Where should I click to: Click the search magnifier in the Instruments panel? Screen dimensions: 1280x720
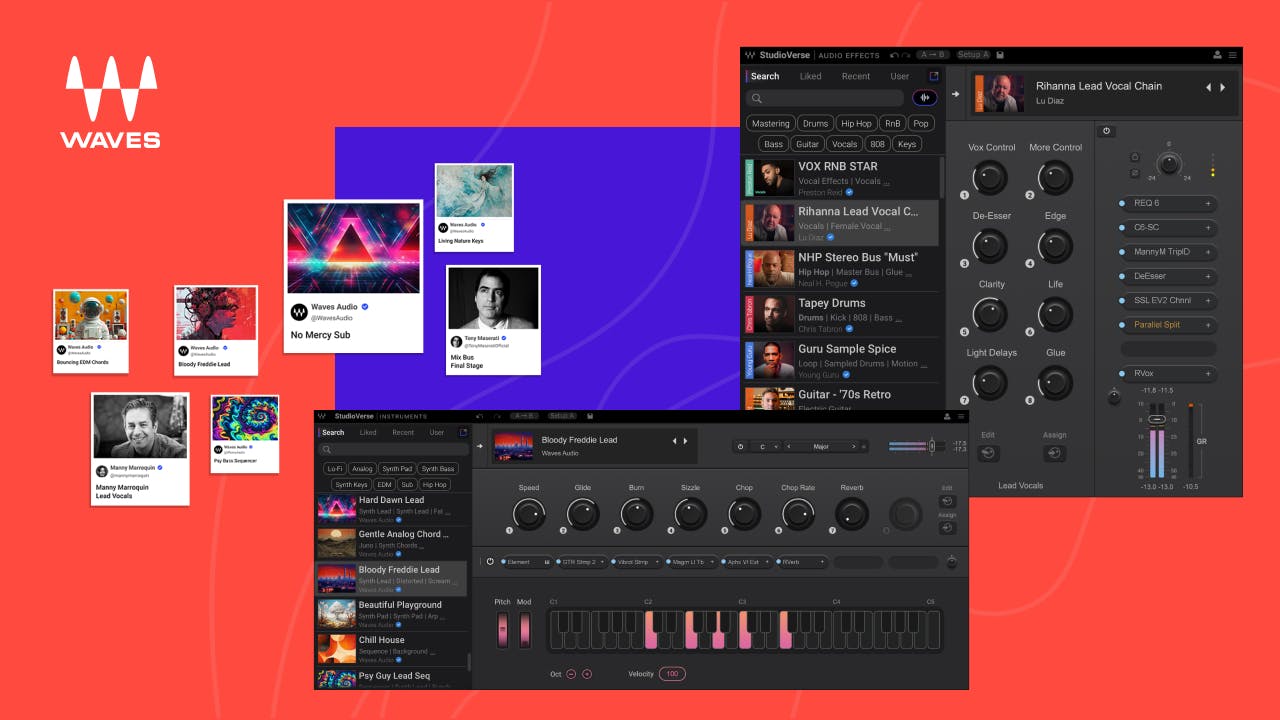click(x=326, y=451)
